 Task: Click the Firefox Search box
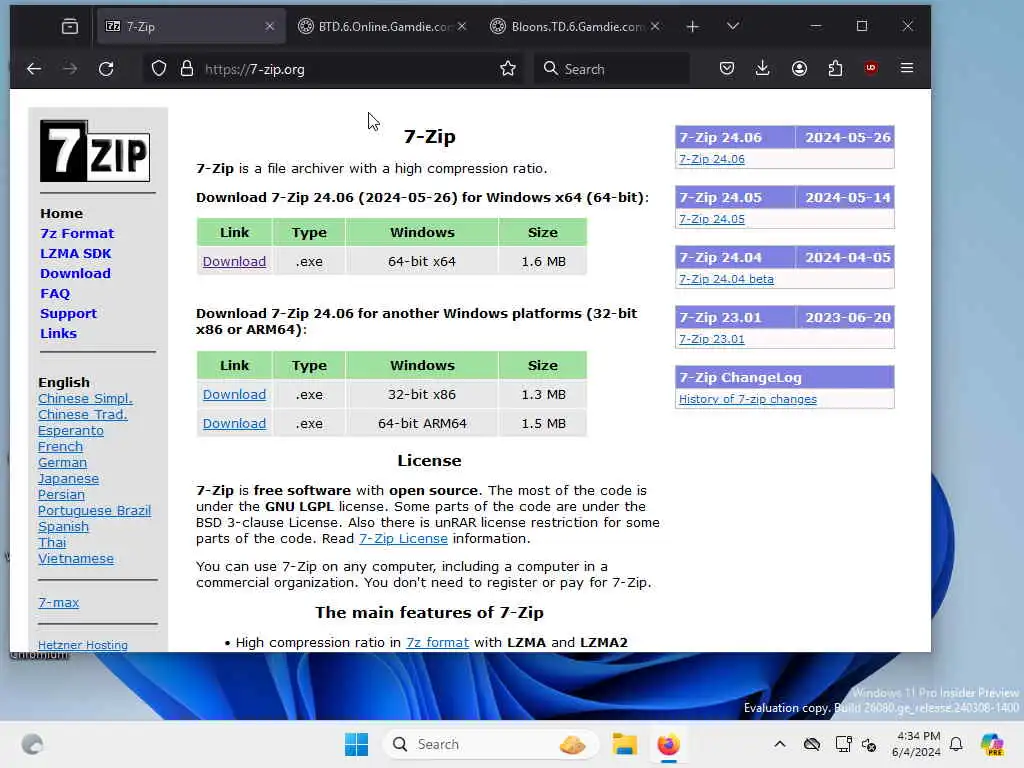[612, 69]
